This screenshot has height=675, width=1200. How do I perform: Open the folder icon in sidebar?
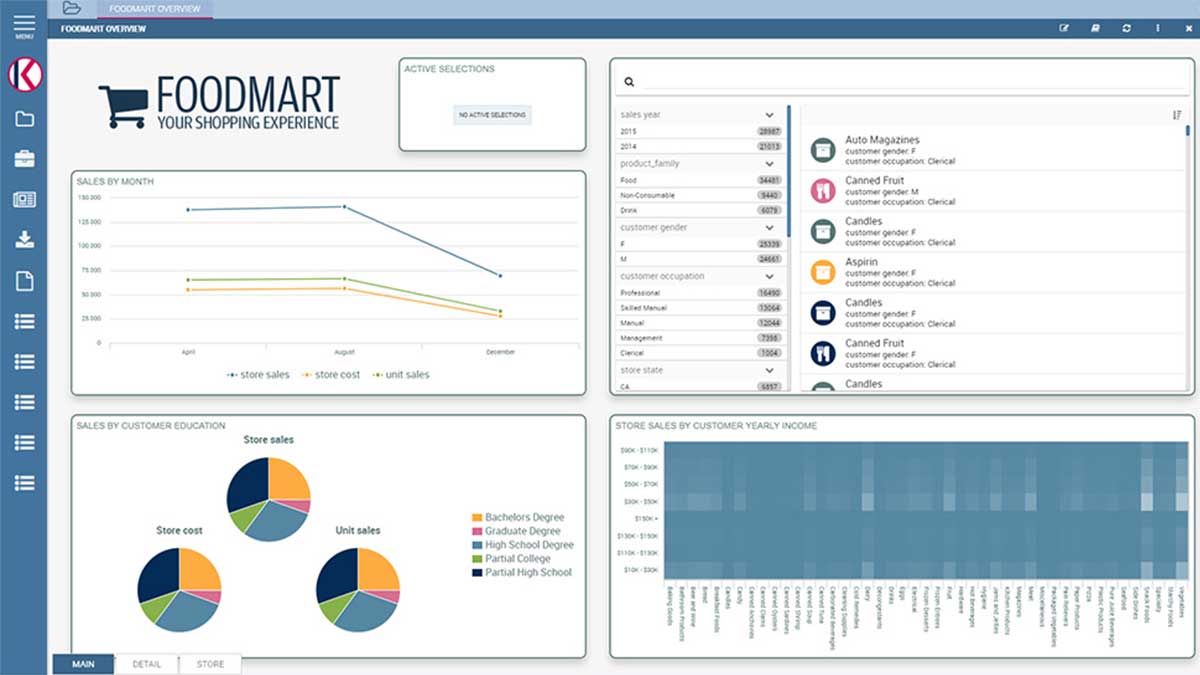[24, 119]
